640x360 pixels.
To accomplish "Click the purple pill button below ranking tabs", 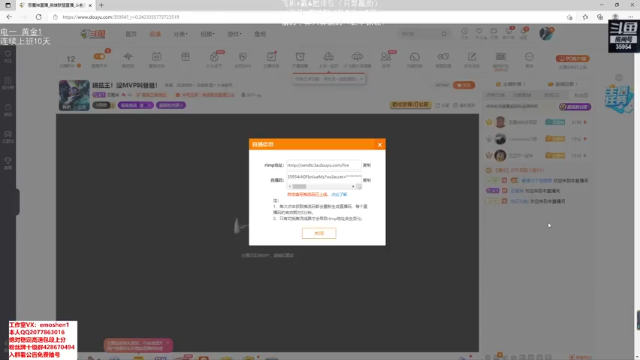I will click(575, 107).
